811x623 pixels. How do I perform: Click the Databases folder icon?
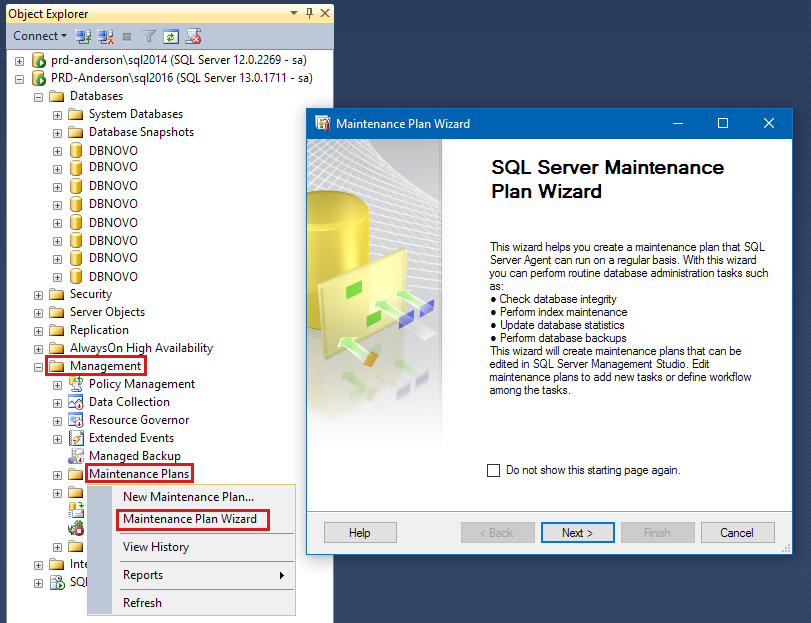[56, 96]
